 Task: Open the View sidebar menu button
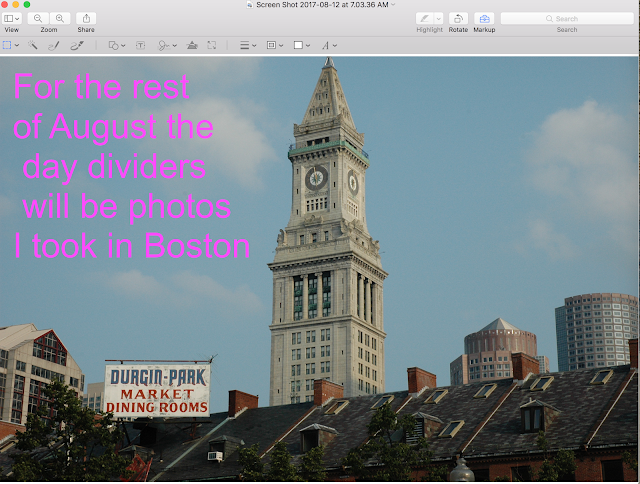pyautogui.click(x=11, y=18)
